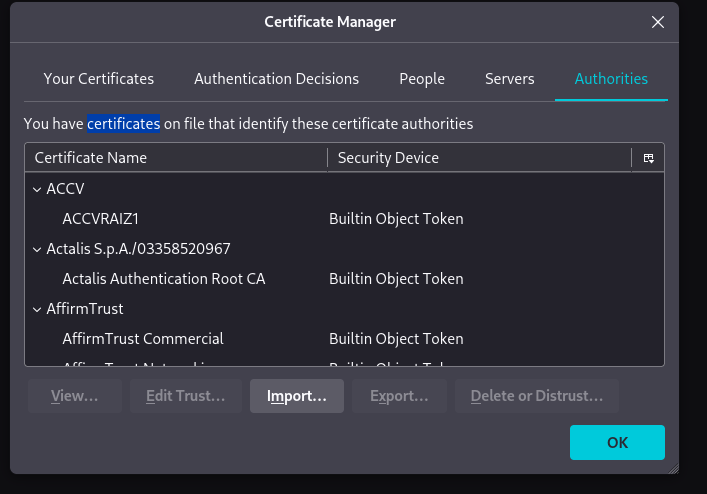Click Import… to add a certificate
This screenshot has width=707, height=494.
297,396
